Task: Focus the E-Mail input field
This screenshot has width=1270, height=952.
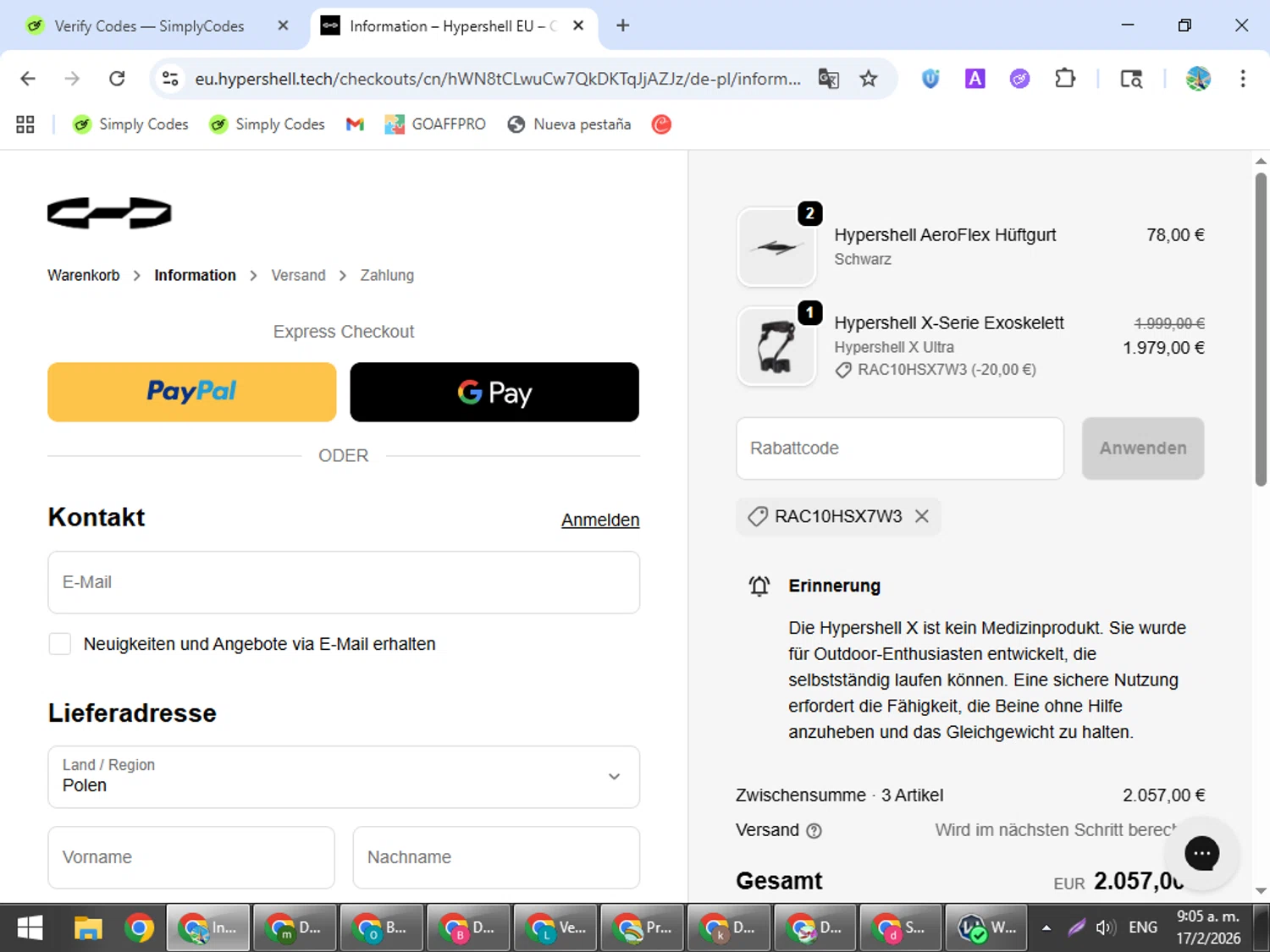Action: click(344, 582)
